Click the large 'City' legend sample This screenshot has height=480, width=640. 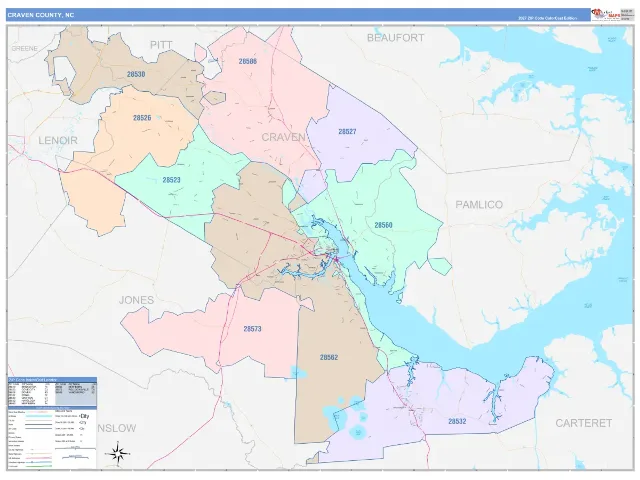(84, 416)
